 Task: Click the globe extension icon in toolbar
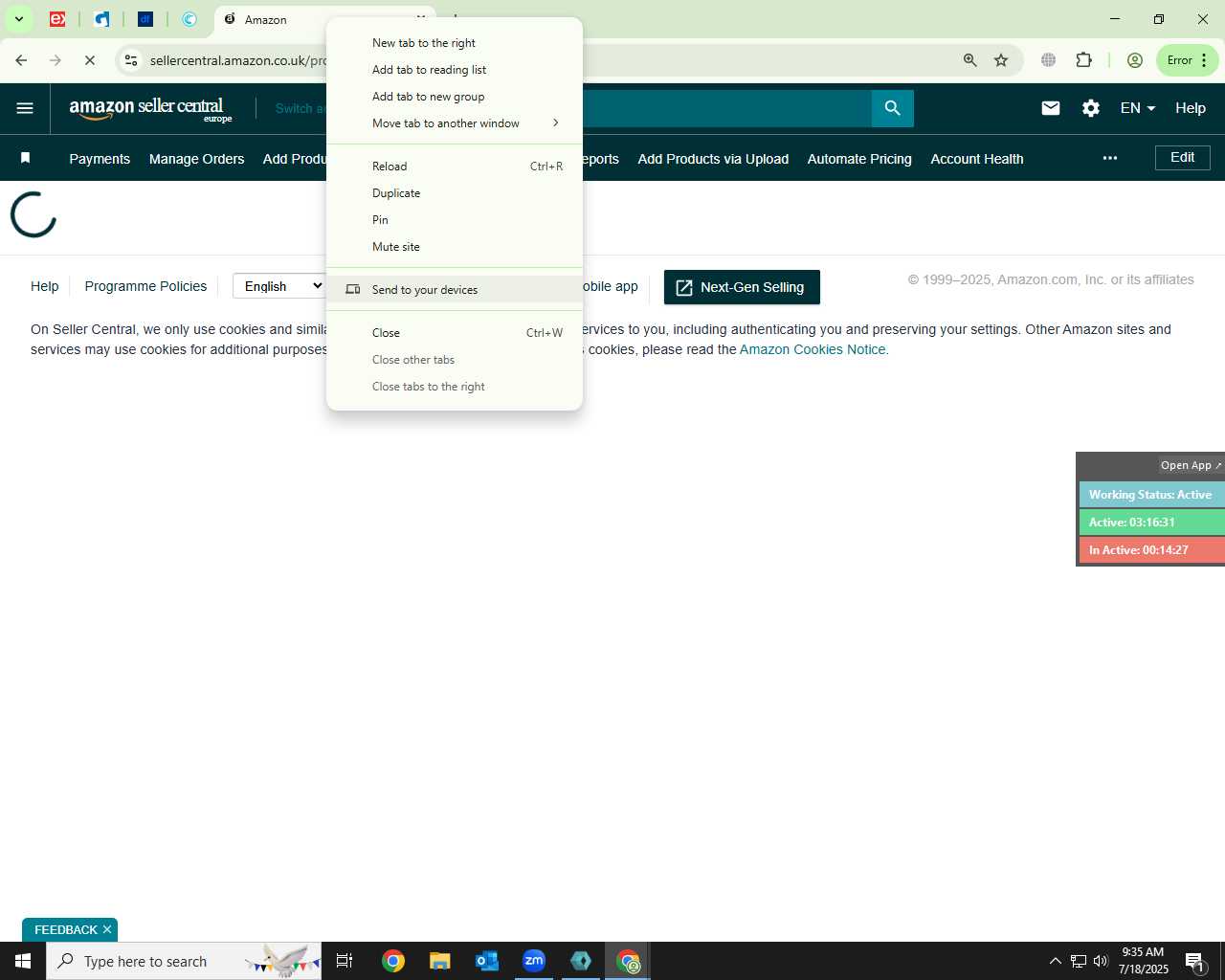click(x=1049, y=60)
